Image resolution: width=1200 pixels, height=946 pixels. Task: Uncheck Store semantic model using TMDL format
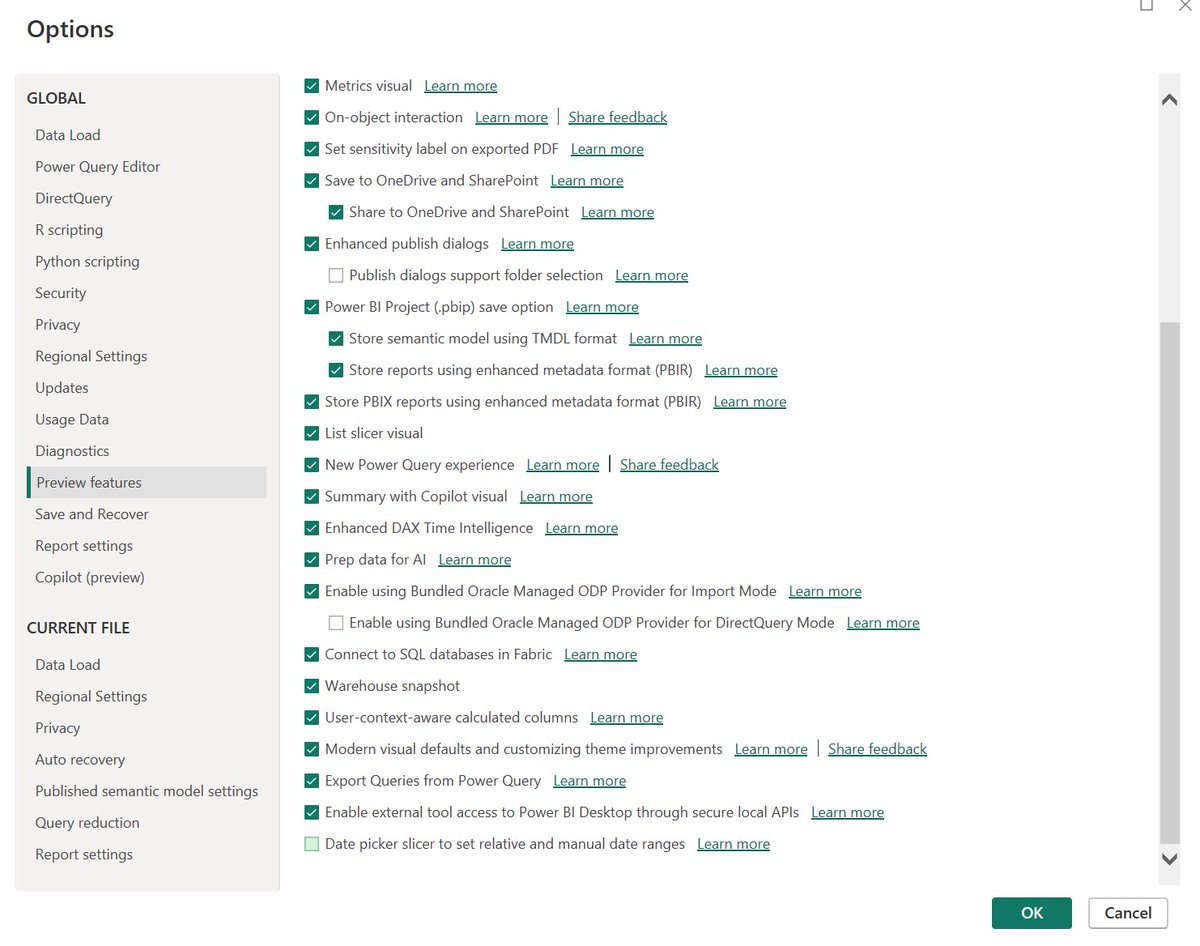click(x=336, y=338)
